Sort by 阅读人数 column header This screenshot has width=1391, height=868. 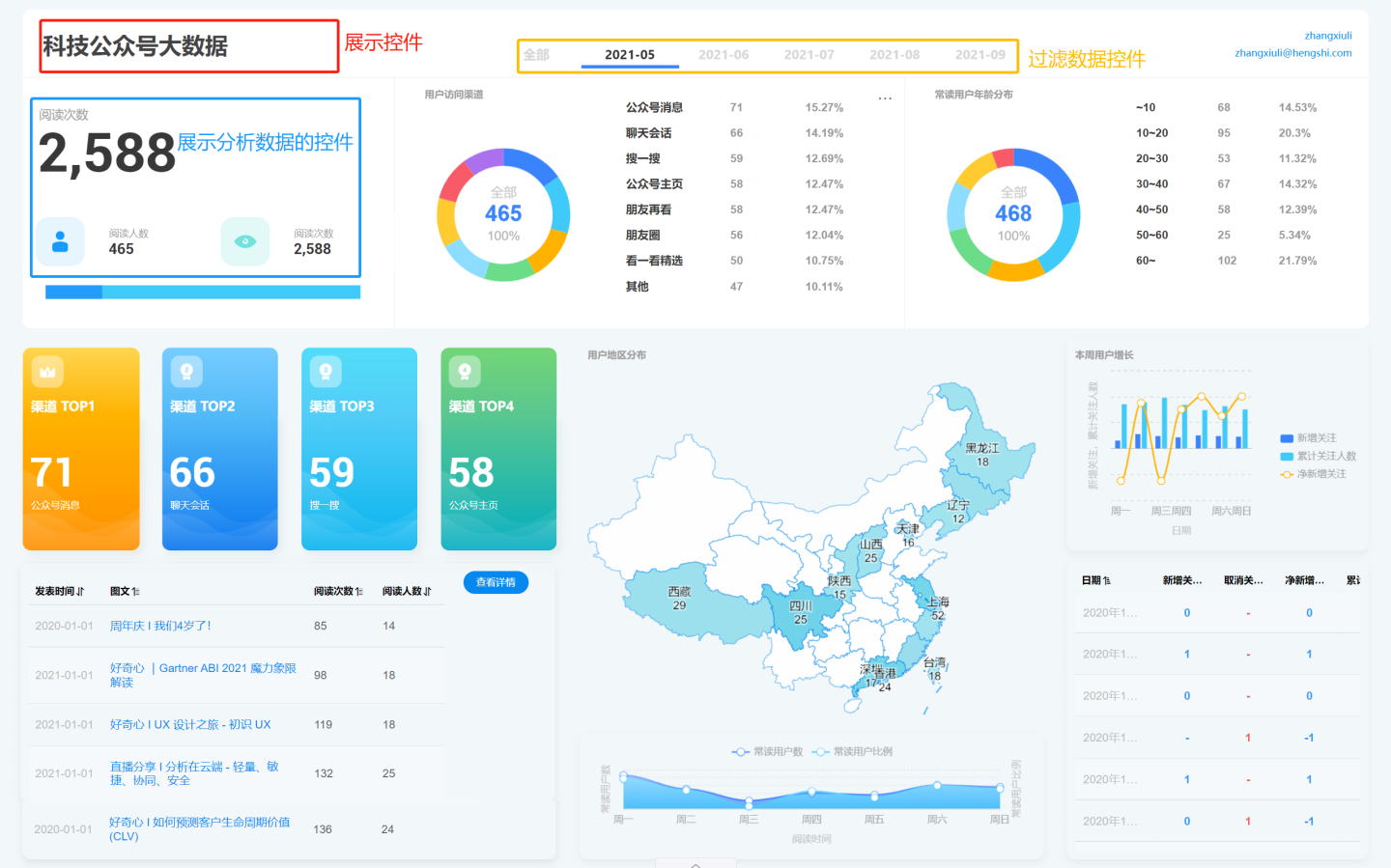pyautogui.click(x=407, y=591)
